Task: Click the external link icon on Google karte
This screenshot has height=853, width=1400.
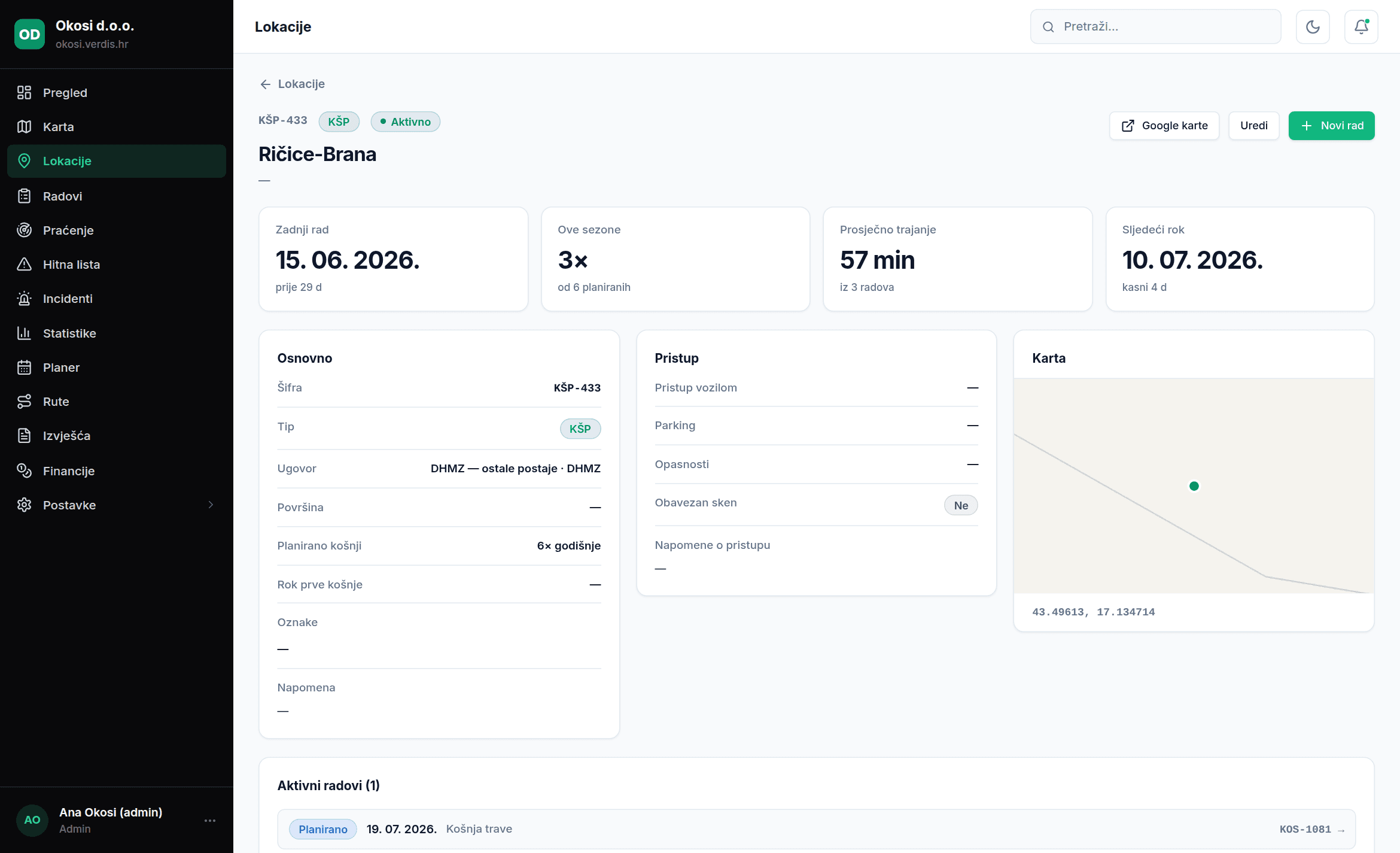Action: click(x=1128, y=126)
